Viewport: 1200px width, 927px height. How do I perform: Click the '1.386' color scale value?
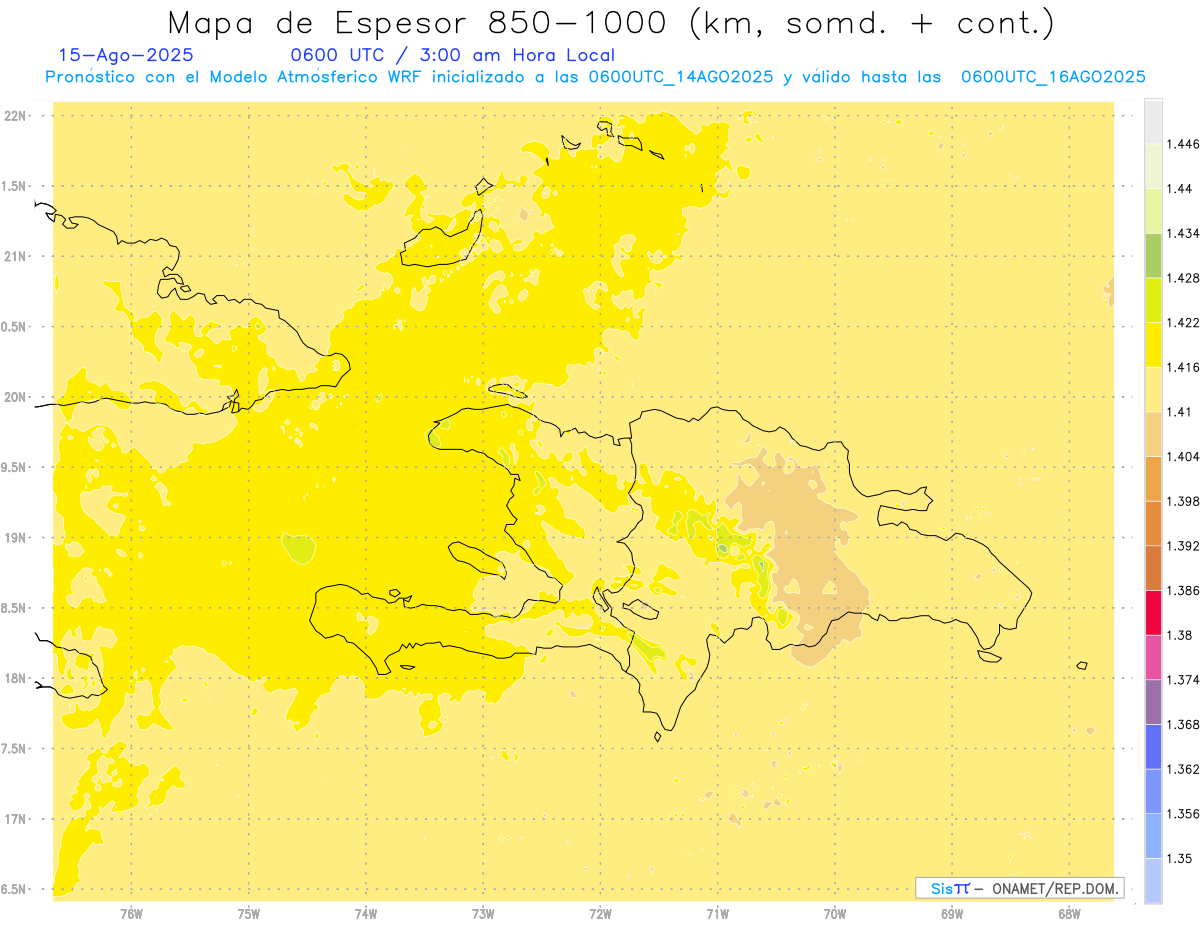click(1184, 590)
